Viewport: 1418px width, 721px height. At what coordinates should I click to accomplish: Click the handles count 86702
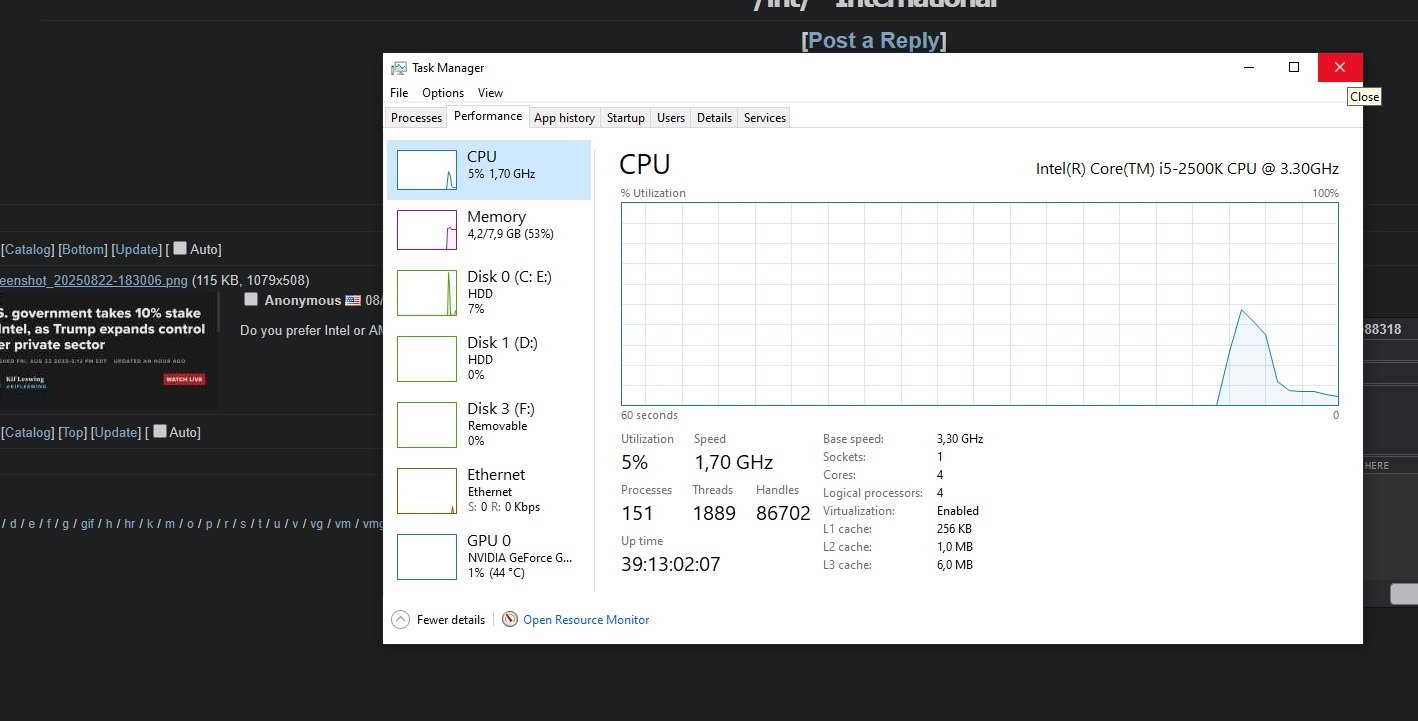783,513
